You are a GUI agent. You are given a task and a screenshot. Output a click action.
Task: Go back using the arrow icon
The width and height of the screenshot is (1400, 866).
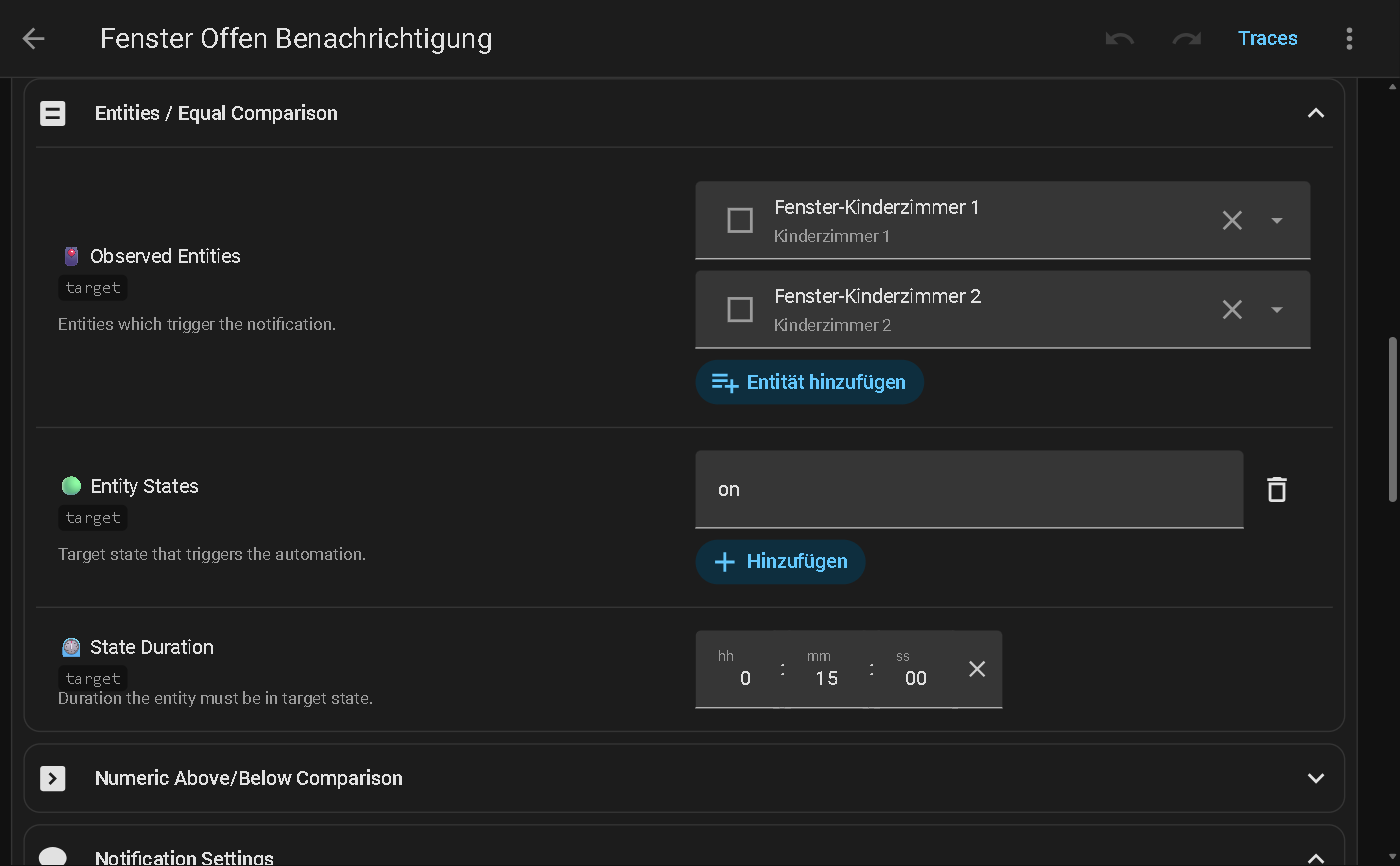[34, 39]
